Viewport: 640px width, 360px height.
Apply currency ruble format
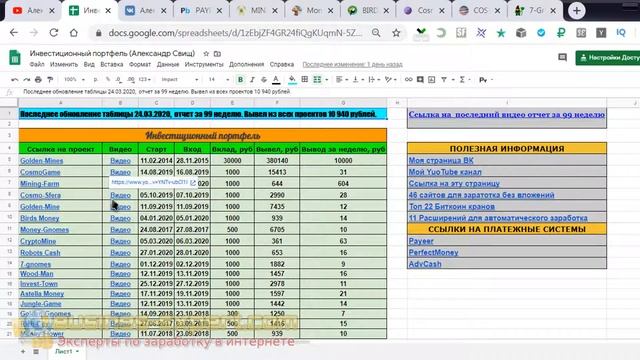click(96, 80)
